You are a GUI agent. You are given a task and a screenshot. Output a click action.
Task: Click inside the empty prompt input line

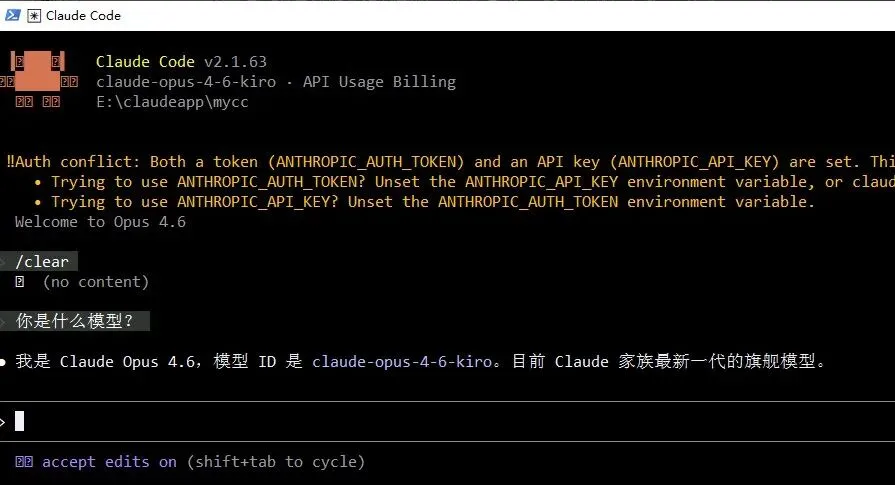coord(400,421)
